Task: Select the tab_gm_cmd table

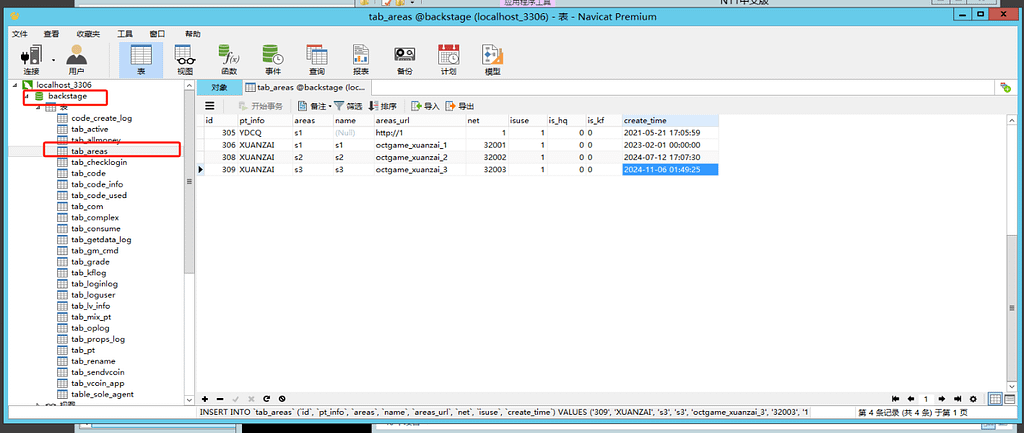Action: point(95,251)
